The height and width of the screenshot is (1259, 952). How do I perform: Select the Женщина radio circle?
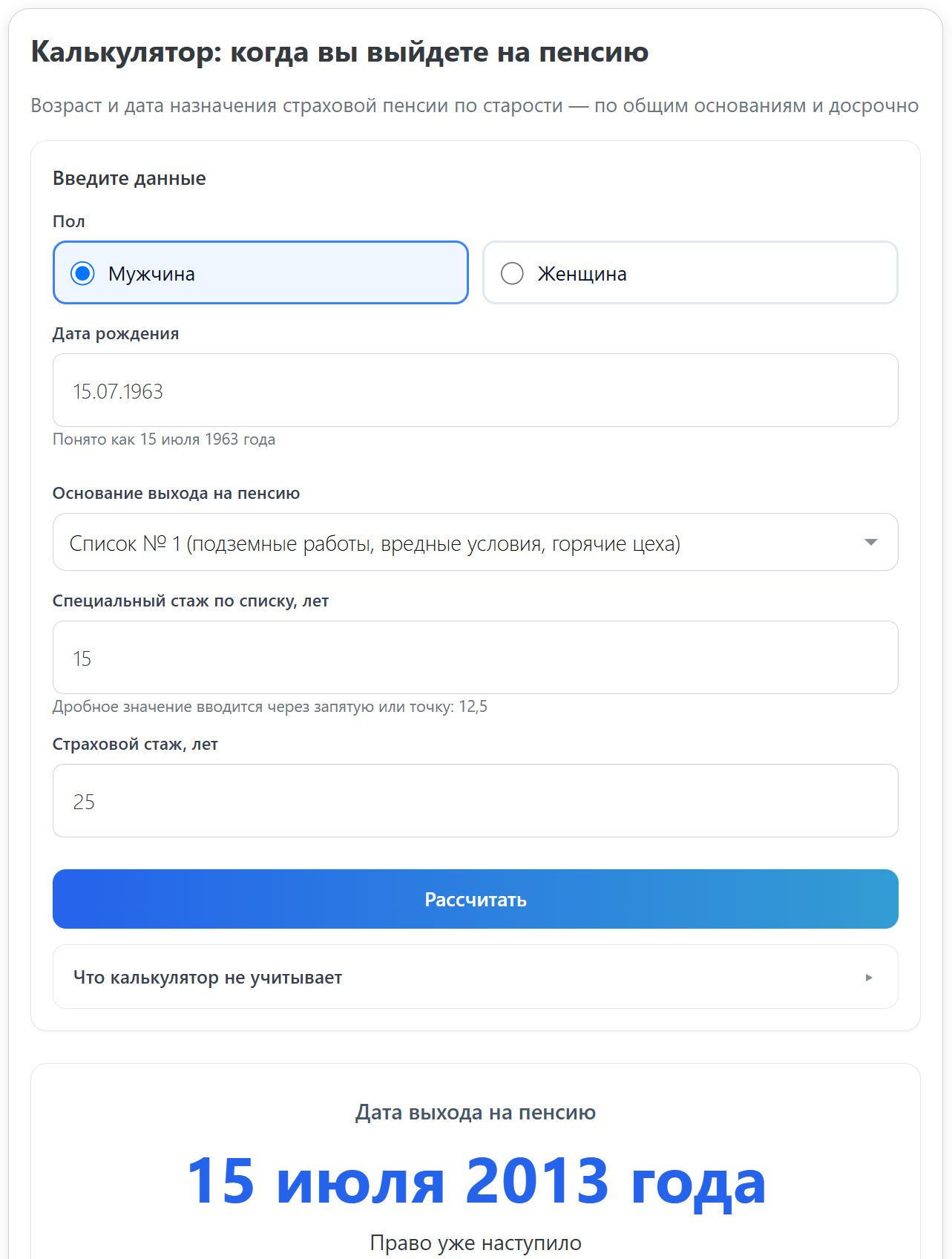coord(512,273)
